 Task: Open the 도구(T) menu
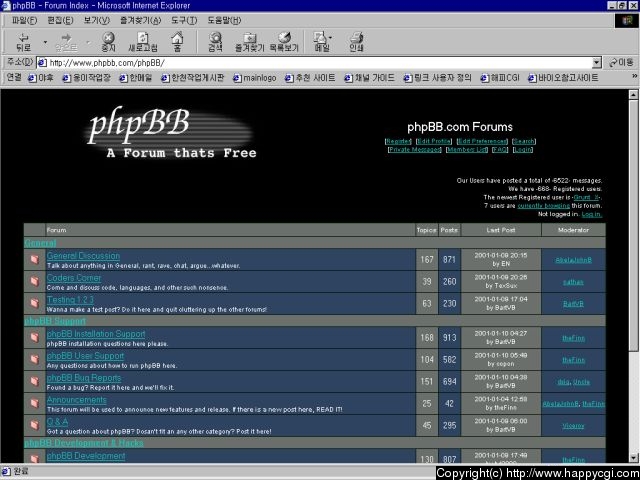coord(184,20)
